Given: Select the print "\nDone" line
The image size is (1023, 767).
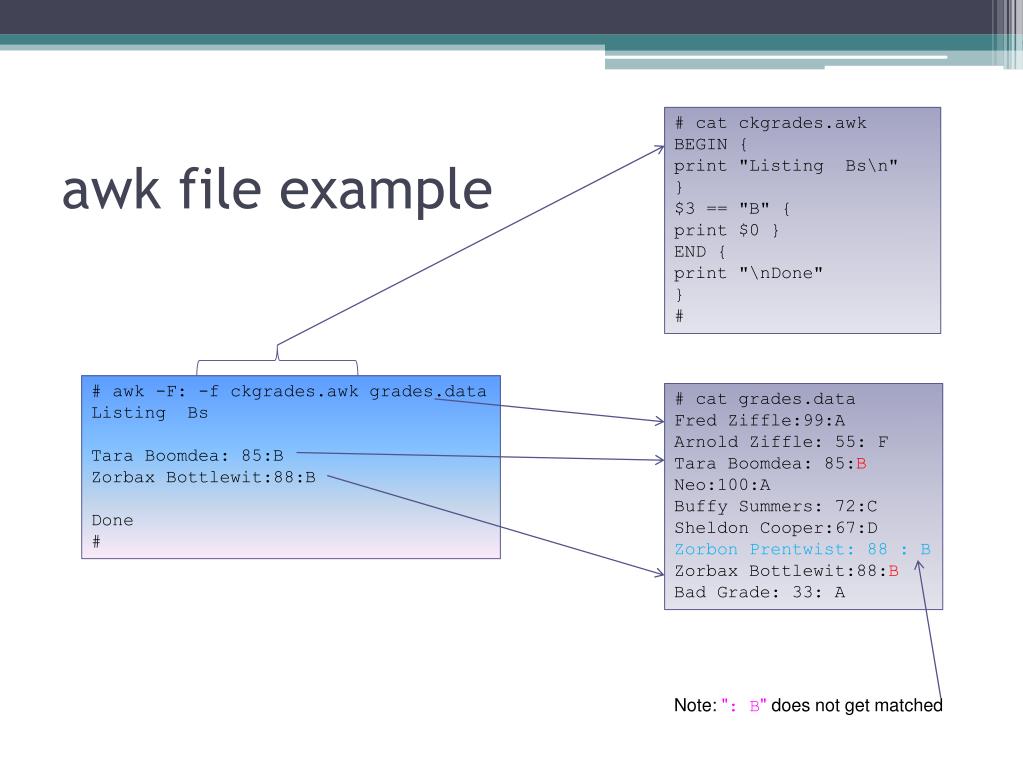Looking at the screenshot, I should click(748, 273).
